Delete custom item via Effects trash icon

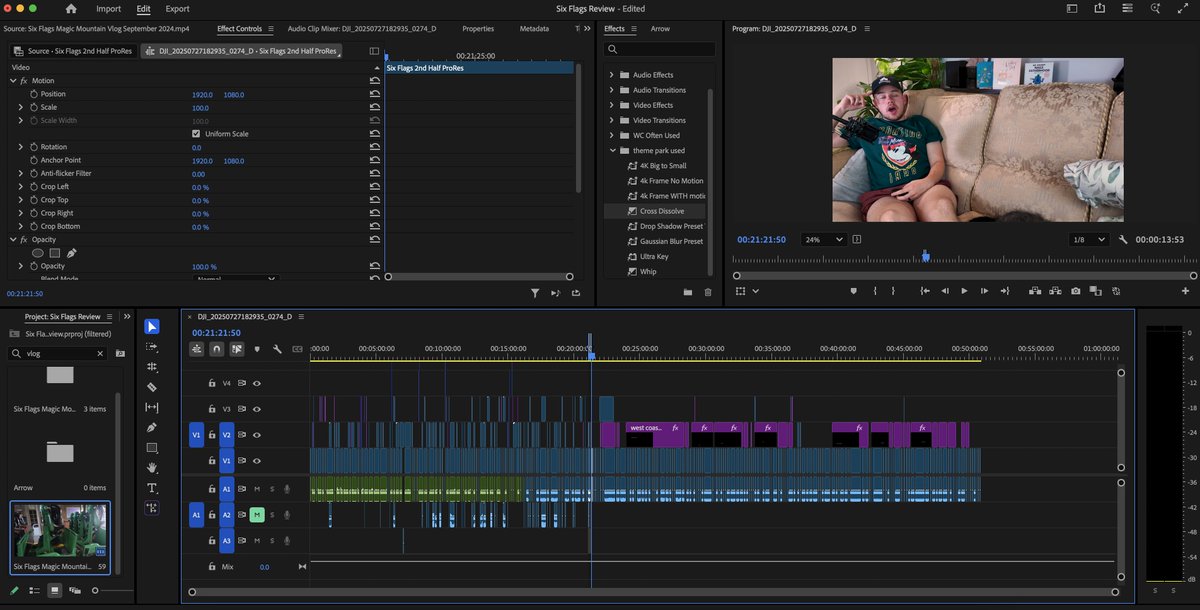click(708, 292)
